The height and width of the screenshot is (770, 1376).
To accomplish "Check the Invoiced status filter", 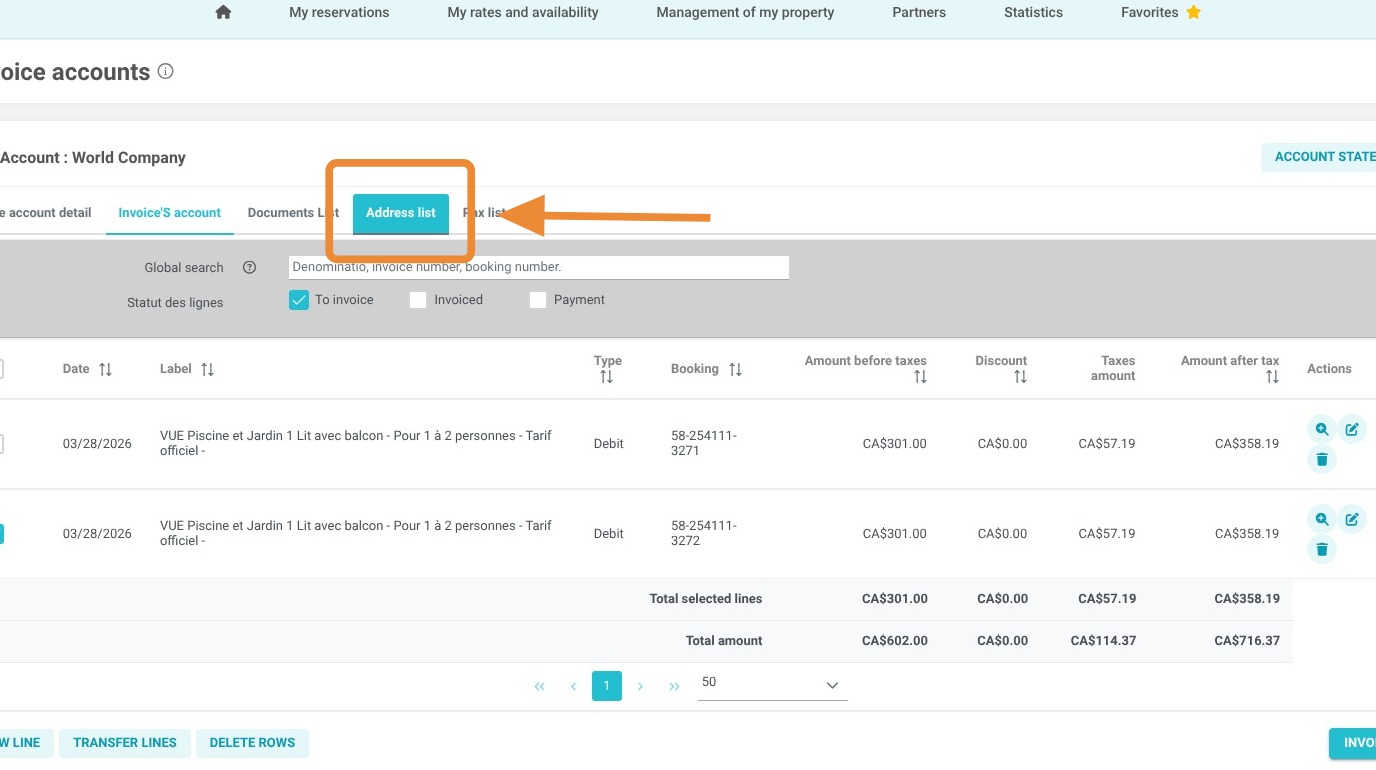I will click(418, 300).
